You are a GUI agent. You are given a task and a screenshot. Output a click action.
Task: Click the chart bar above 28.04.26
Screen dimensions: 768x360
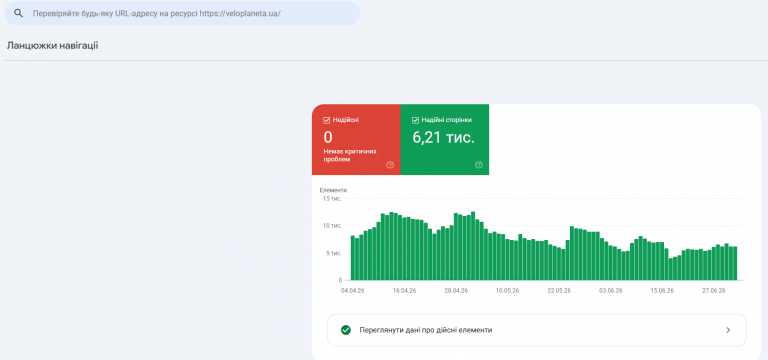pyautogui.click(x=456, y=247)
